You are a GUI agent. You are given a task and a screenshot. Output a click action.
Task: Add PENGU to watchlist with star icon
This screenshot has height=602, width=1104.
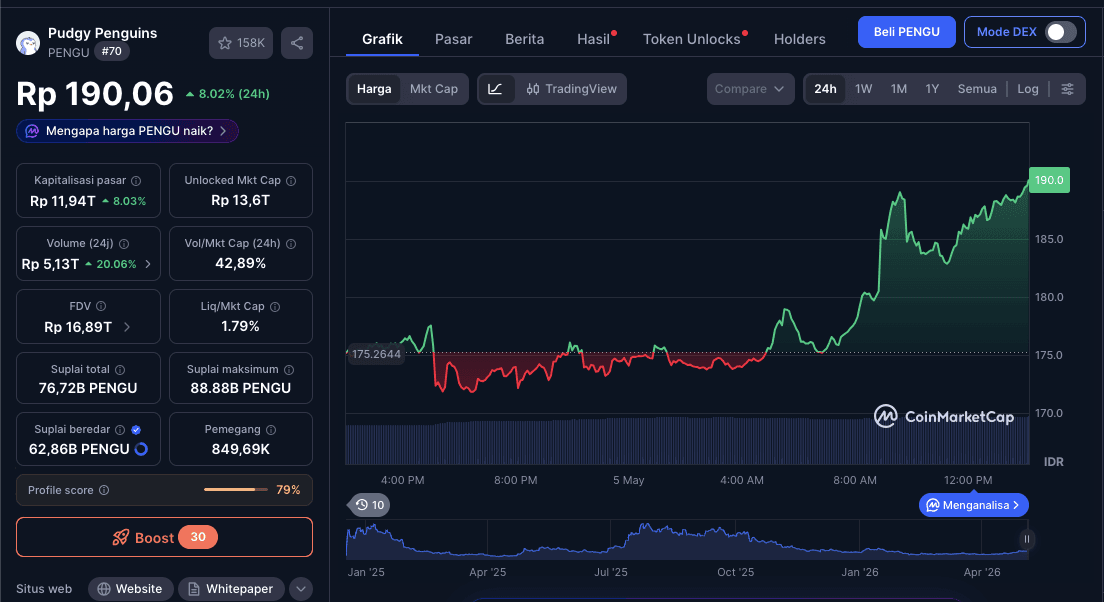241,43
